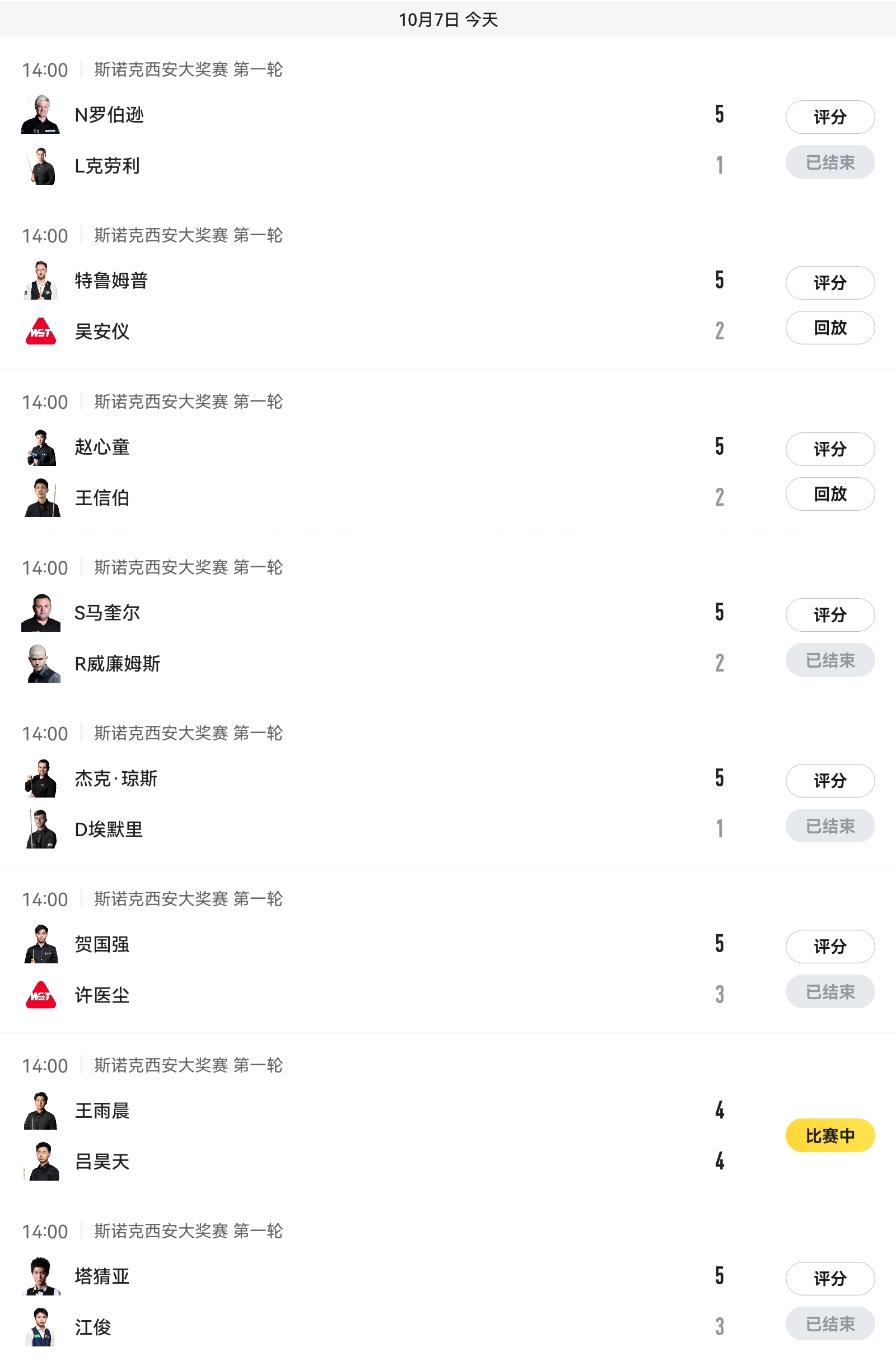Image resolution: width=896 pixels, height=1361 pixels.
Task: Click the WST logo beside 吴安仪
Action: tap(40, 331)
